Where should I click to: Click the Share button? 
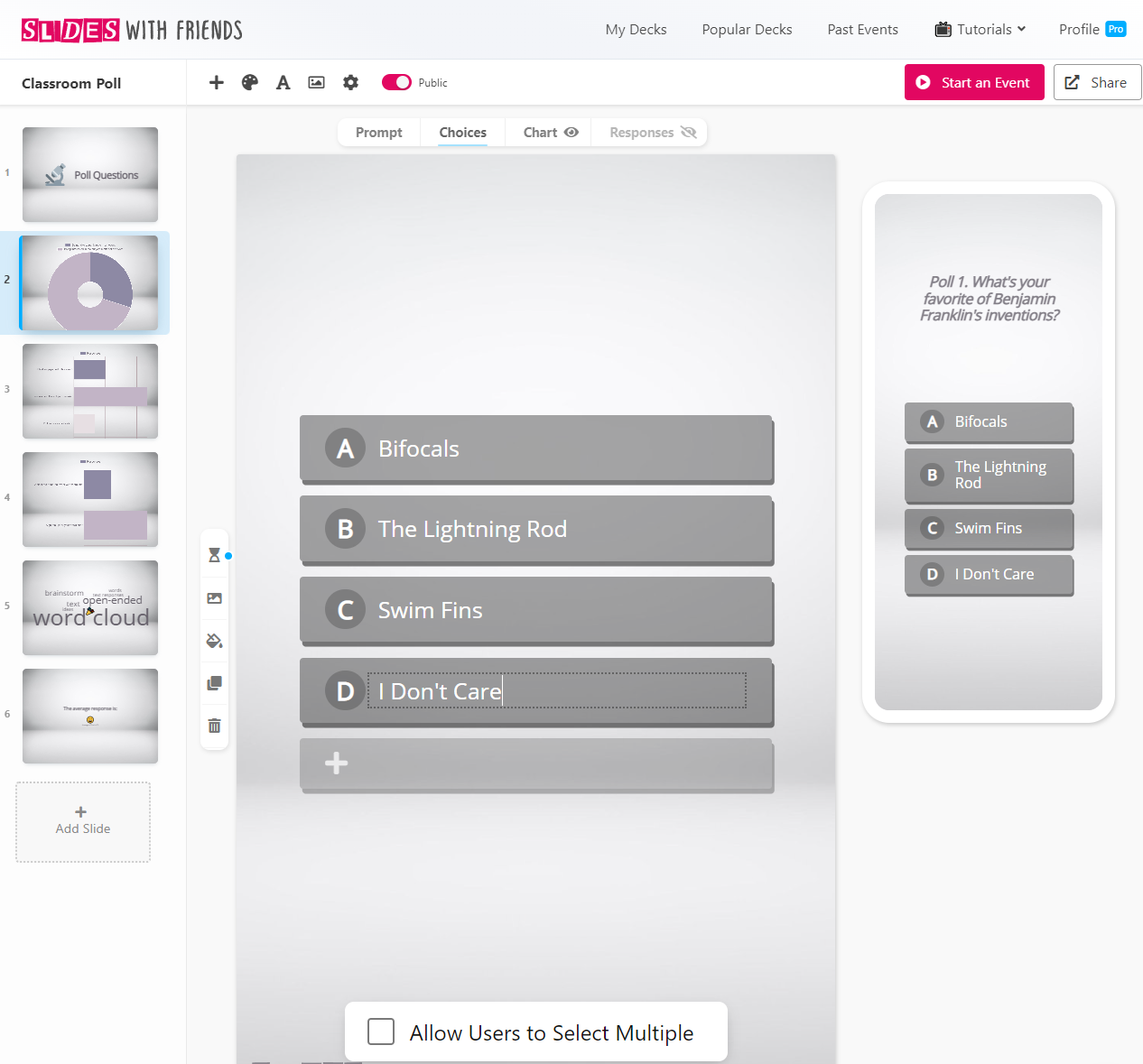pyautogui.click(x=1097, y=82)
